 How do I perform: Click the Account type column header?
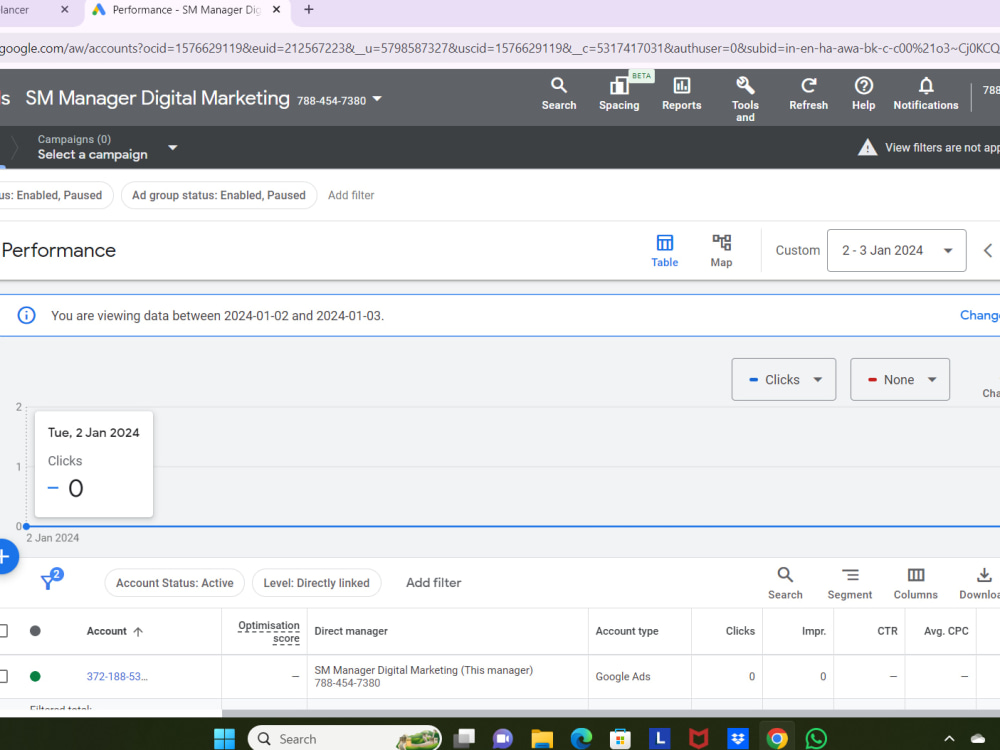coord(626,631)
